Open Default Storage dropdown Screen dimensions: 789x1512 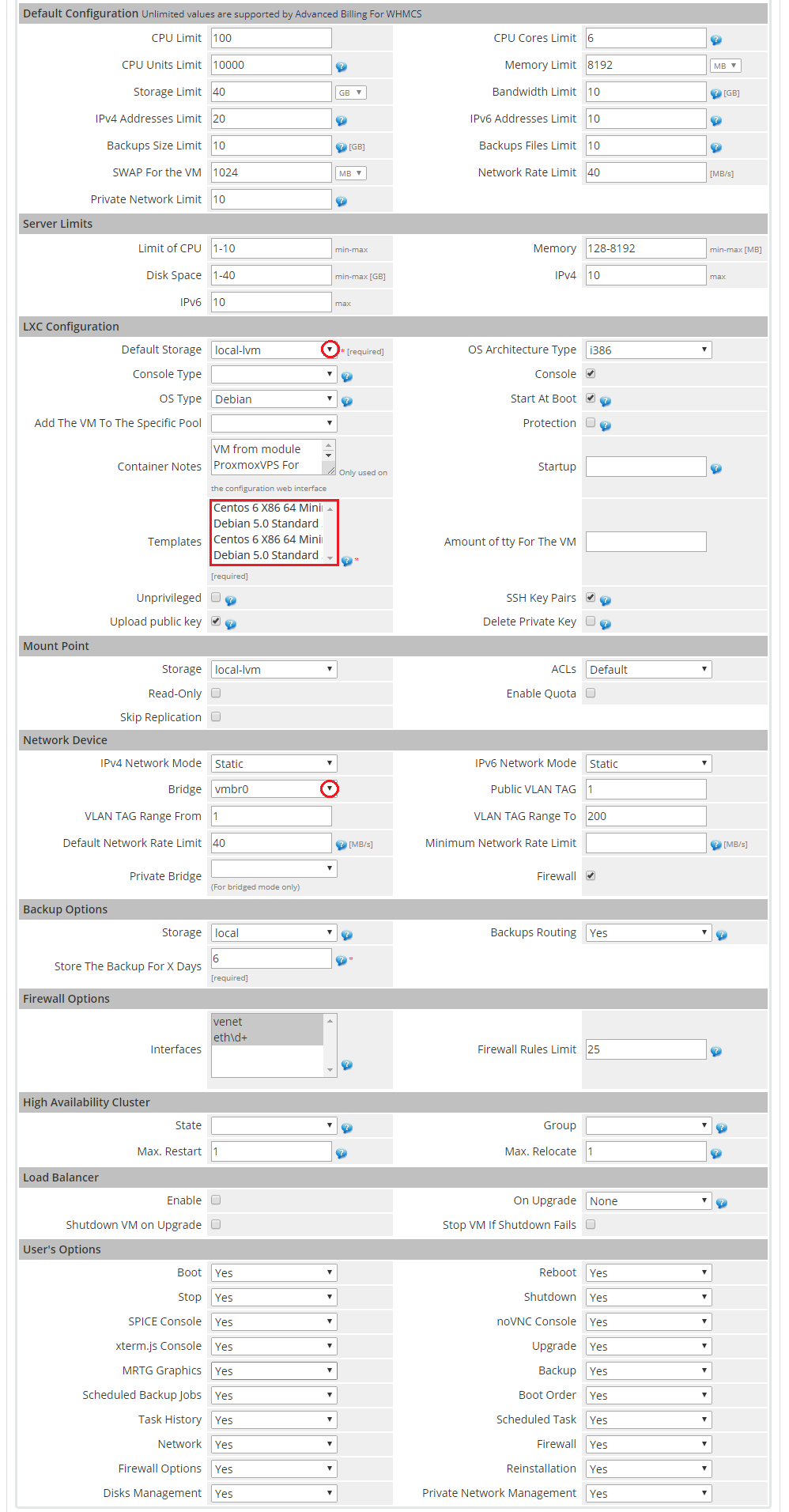click(x=274, y=350)
